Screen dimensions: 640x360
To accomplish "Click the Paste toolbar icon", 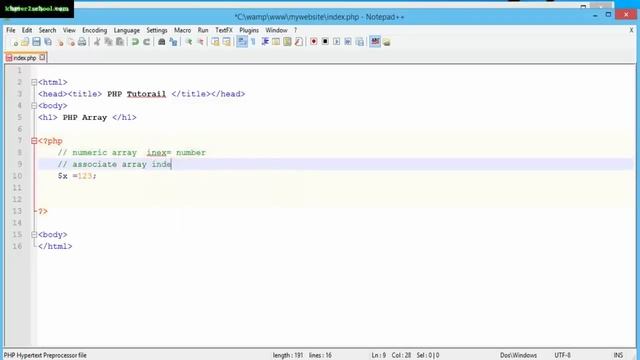I will (x=120, y=42).
